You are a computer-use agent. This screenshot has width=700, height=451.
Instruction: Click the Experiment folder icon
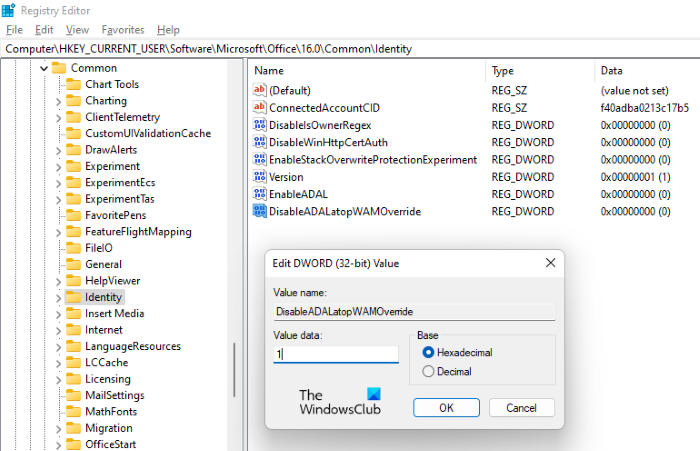coord(73,166)
